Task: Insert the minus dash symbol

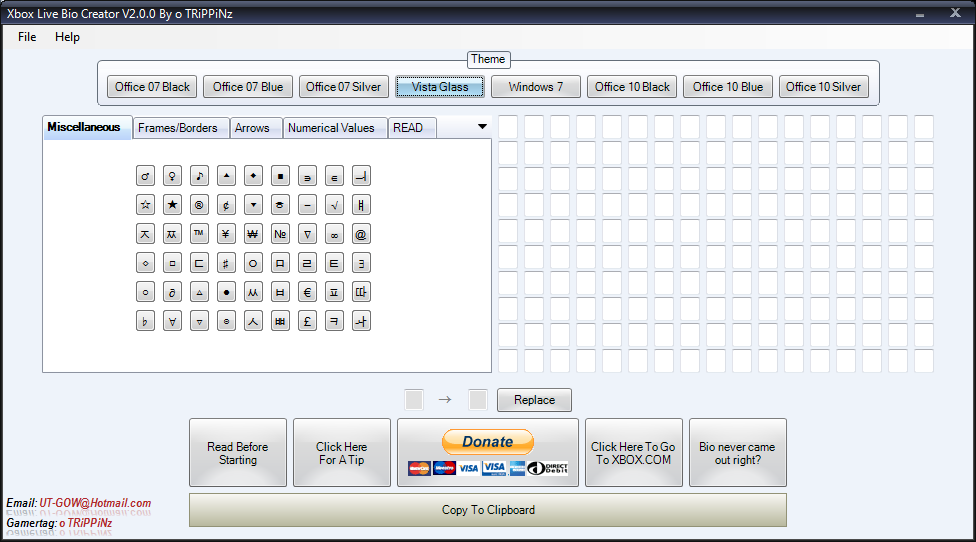Action: coord(307,205)
